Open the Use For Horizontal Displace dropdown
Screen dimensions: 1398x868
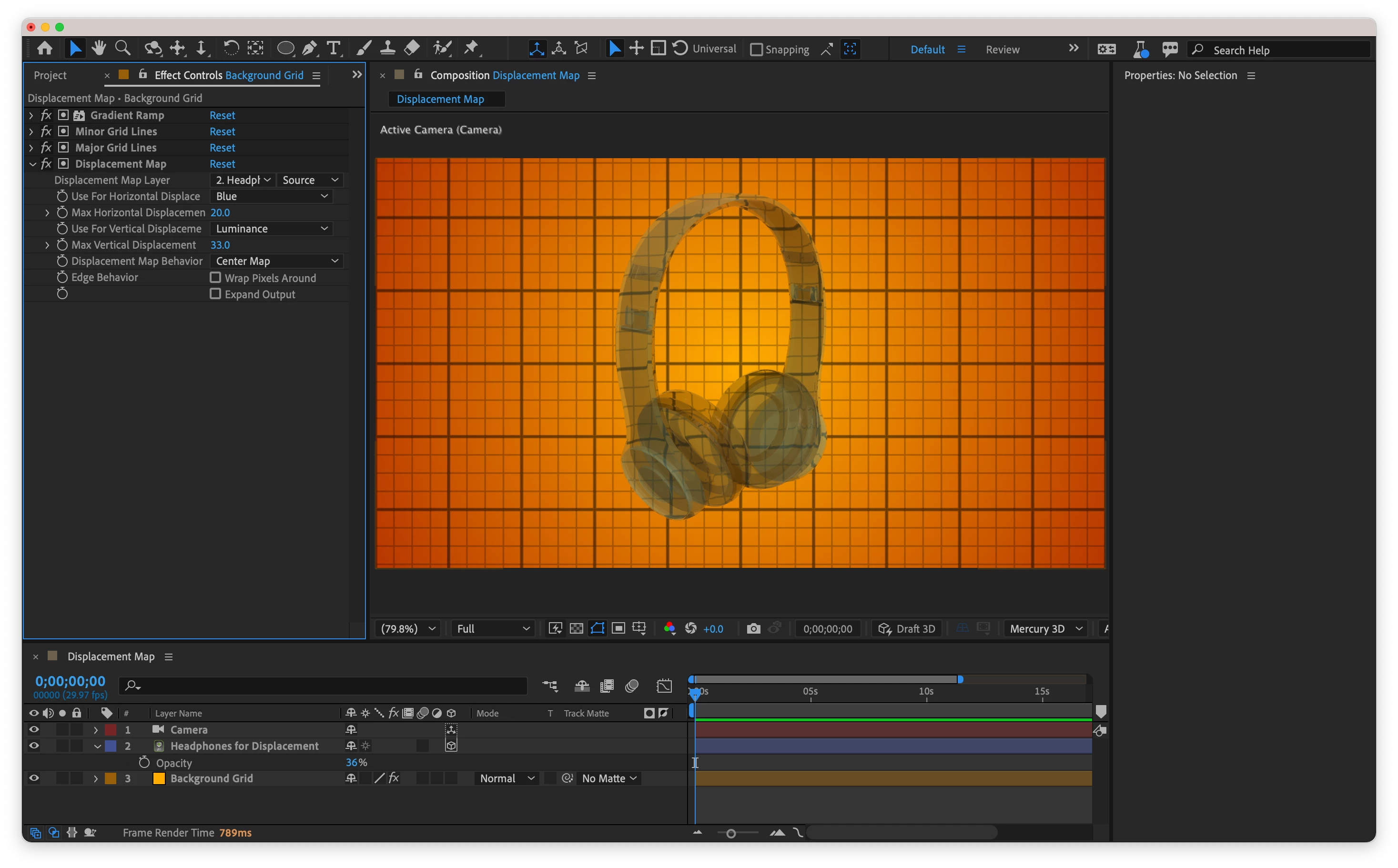[x=272, y=196]
